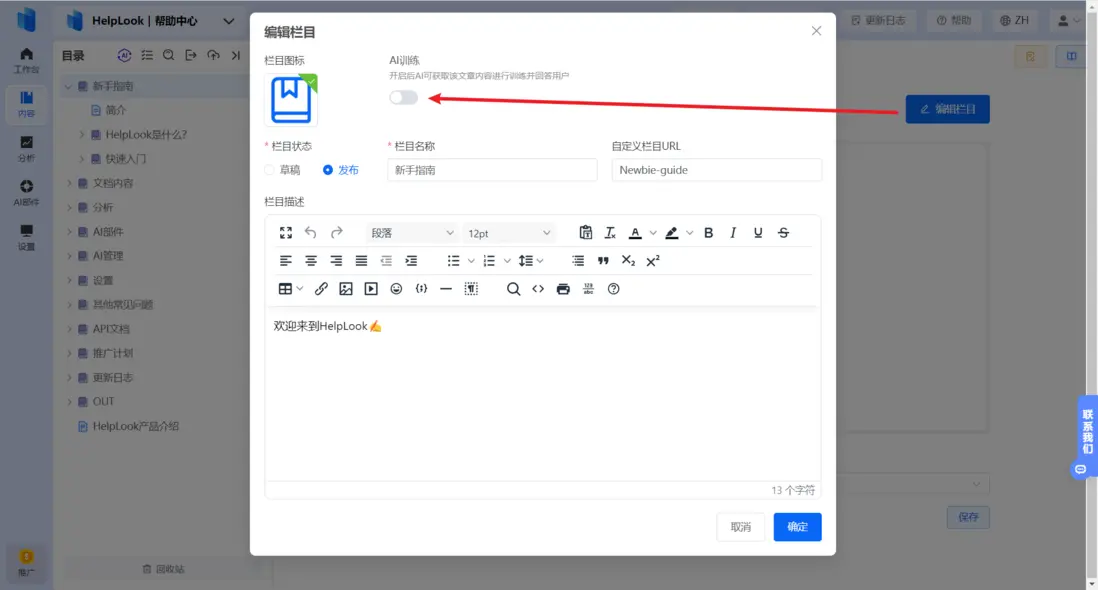The image size is (1098, 590).
Task: Open the 段落 format dropdown
Action: coord(412,233)
